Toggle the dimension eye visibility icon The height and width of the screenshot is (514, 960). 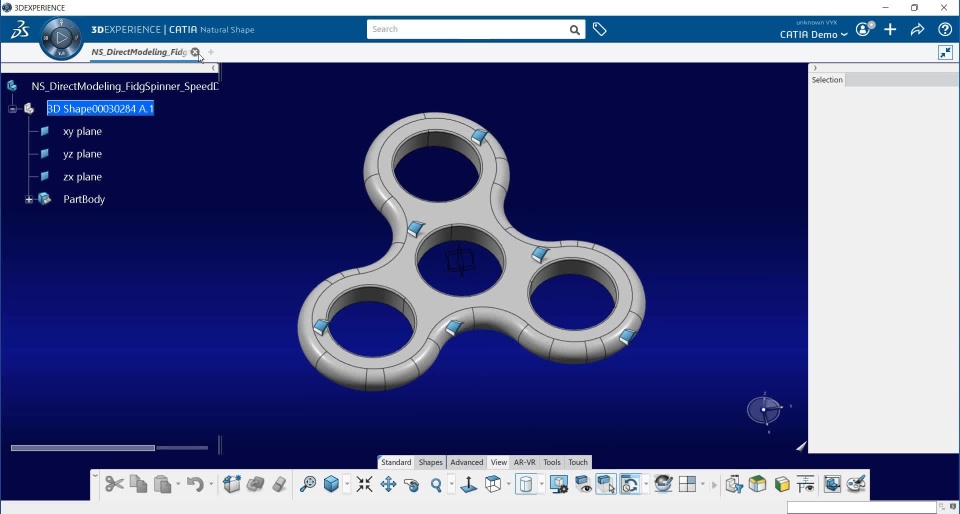[806, 485]
